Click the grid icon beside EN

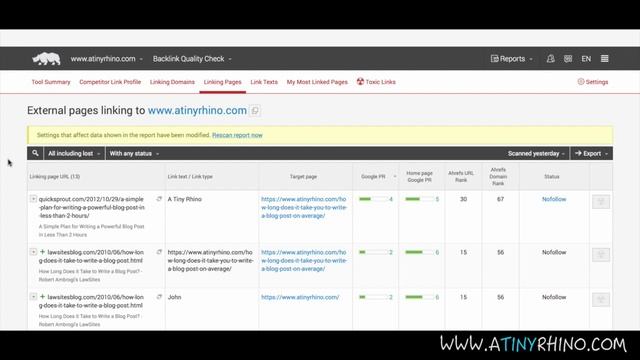[x=568, y=59]
